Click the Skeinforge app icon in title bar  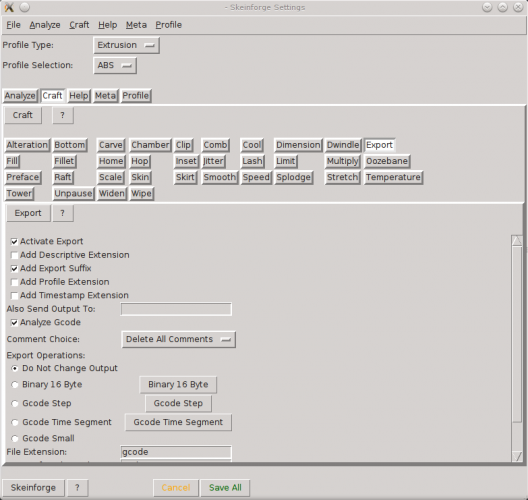point(9,7)
